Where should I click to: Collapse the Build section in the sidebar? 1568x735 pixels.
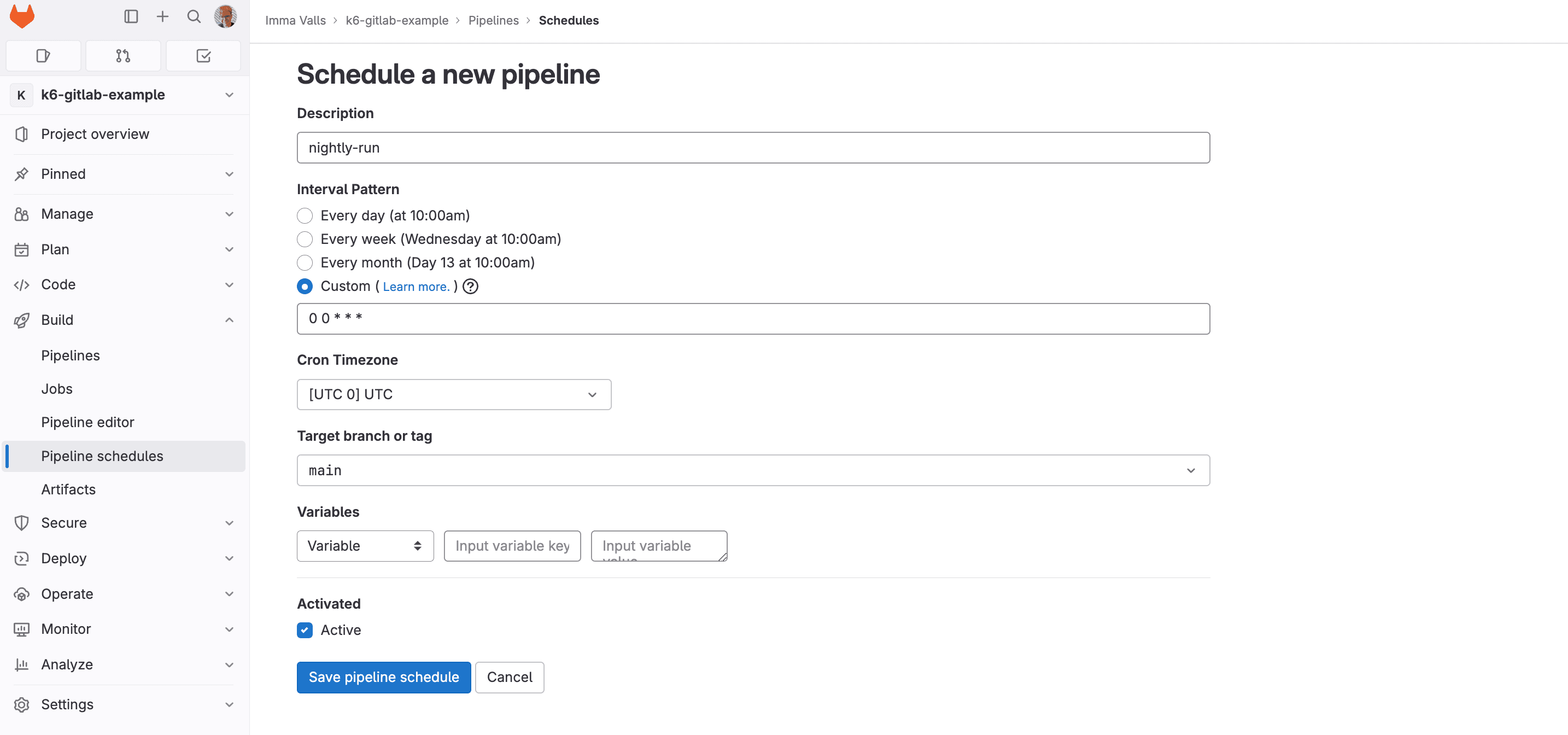tap(229, 320)
